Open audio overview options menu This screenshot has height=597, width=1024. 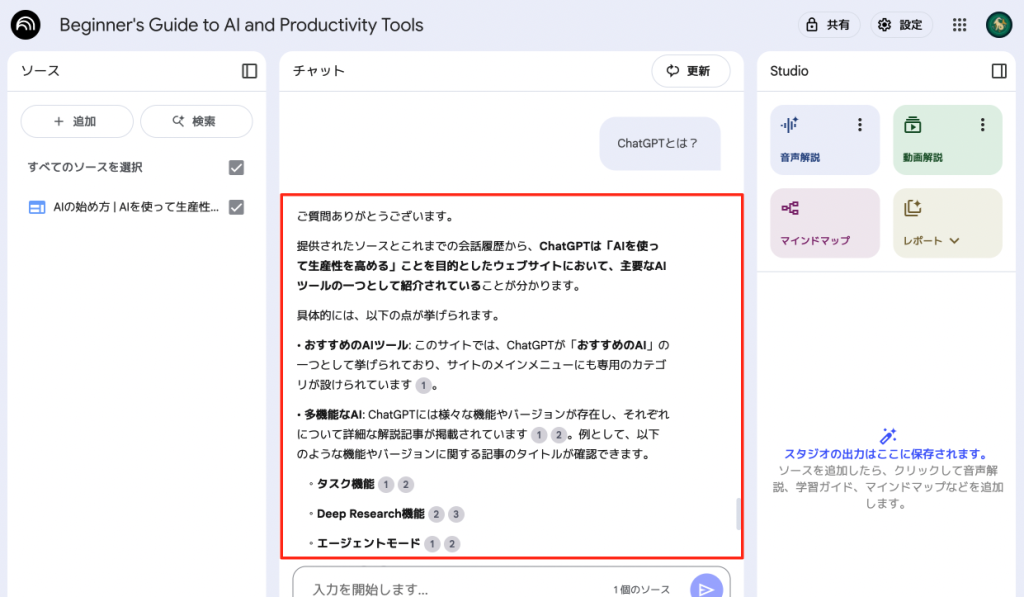[859, 125]
